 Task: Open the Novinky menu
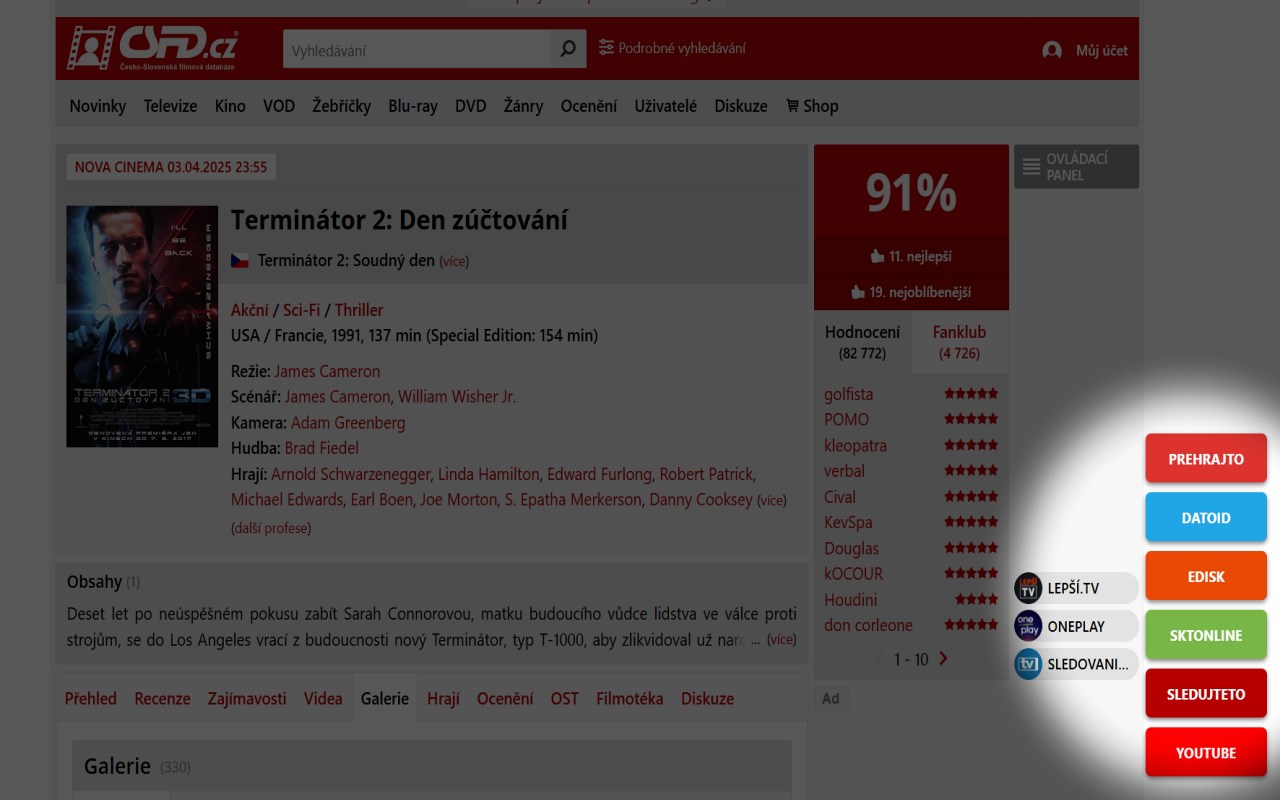(x=98, y=105)
